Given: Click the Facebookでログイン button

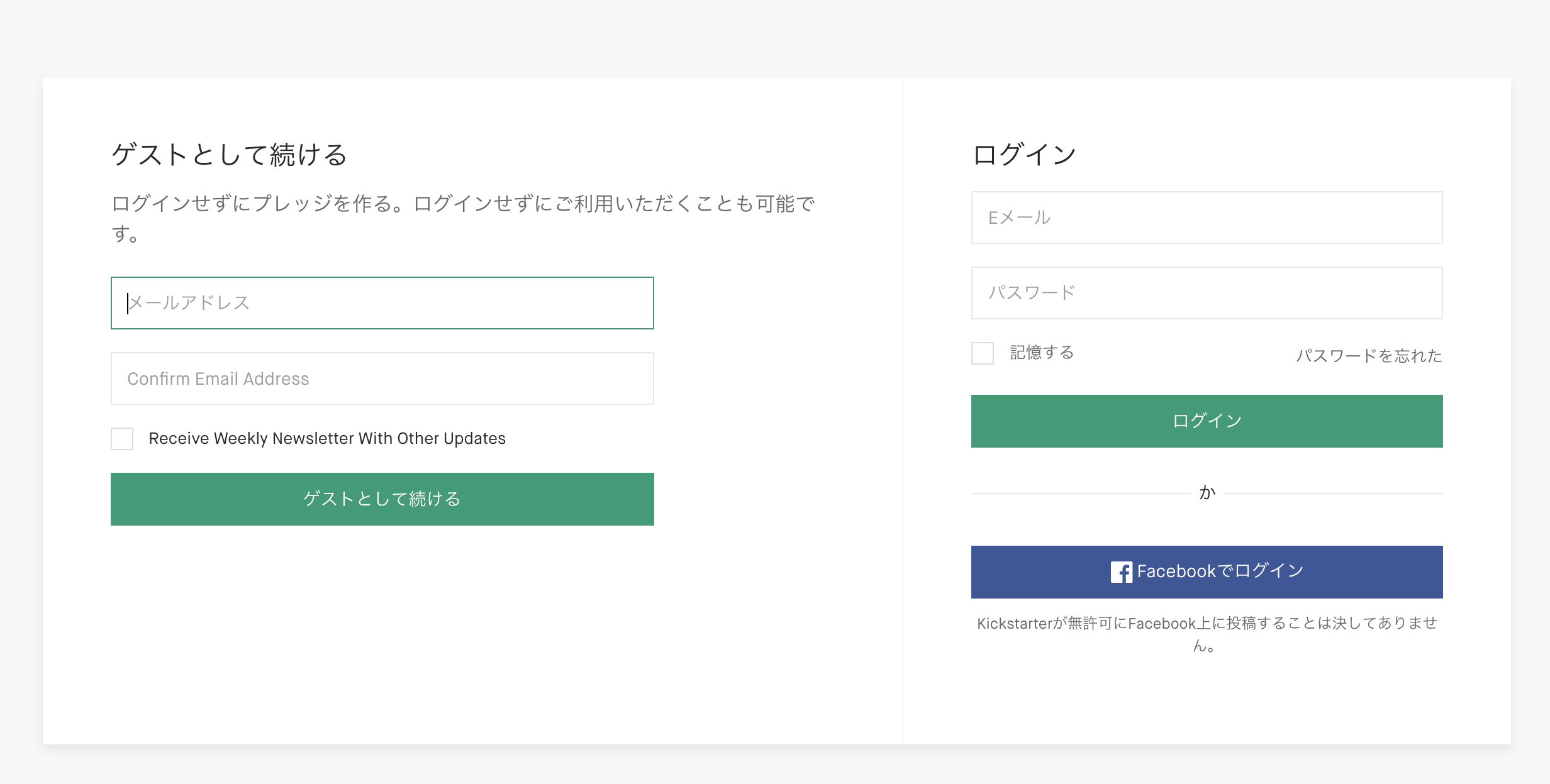Looking at the screenshot, I should click(x=1207, y=572).
